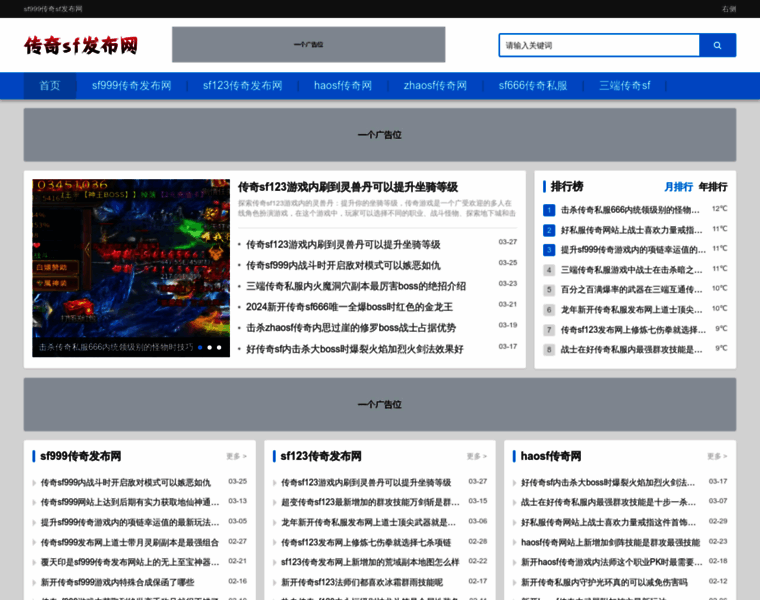The width and height of the screenshot is (760, 600).
Task: Click rank badge 8 in 排行榜
Action: [x=549, y=349]
